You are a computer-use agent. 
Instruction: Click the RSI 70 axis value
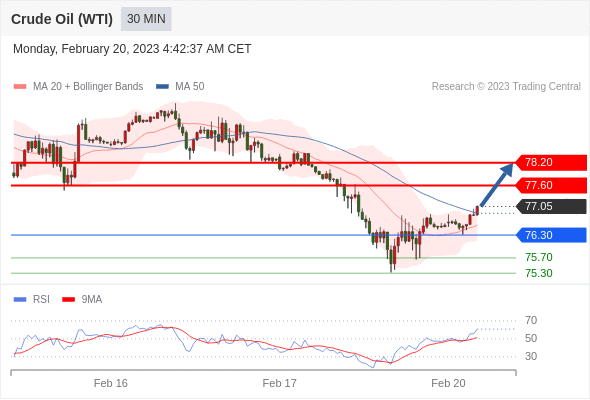point(531,321)
